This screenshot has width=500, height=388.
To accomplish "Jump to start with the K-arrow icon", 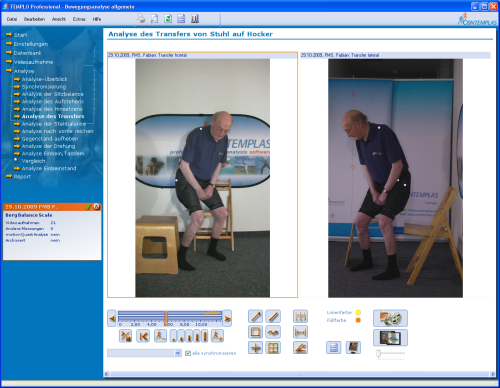I will click(143, 336).
